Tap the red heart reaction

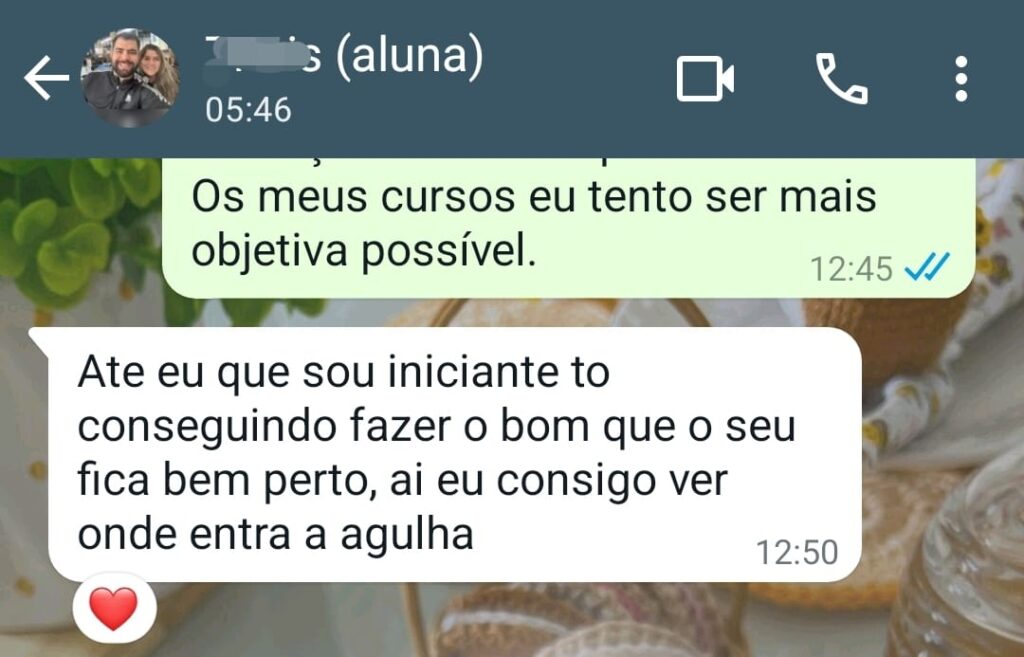click(x=114, y=608)
